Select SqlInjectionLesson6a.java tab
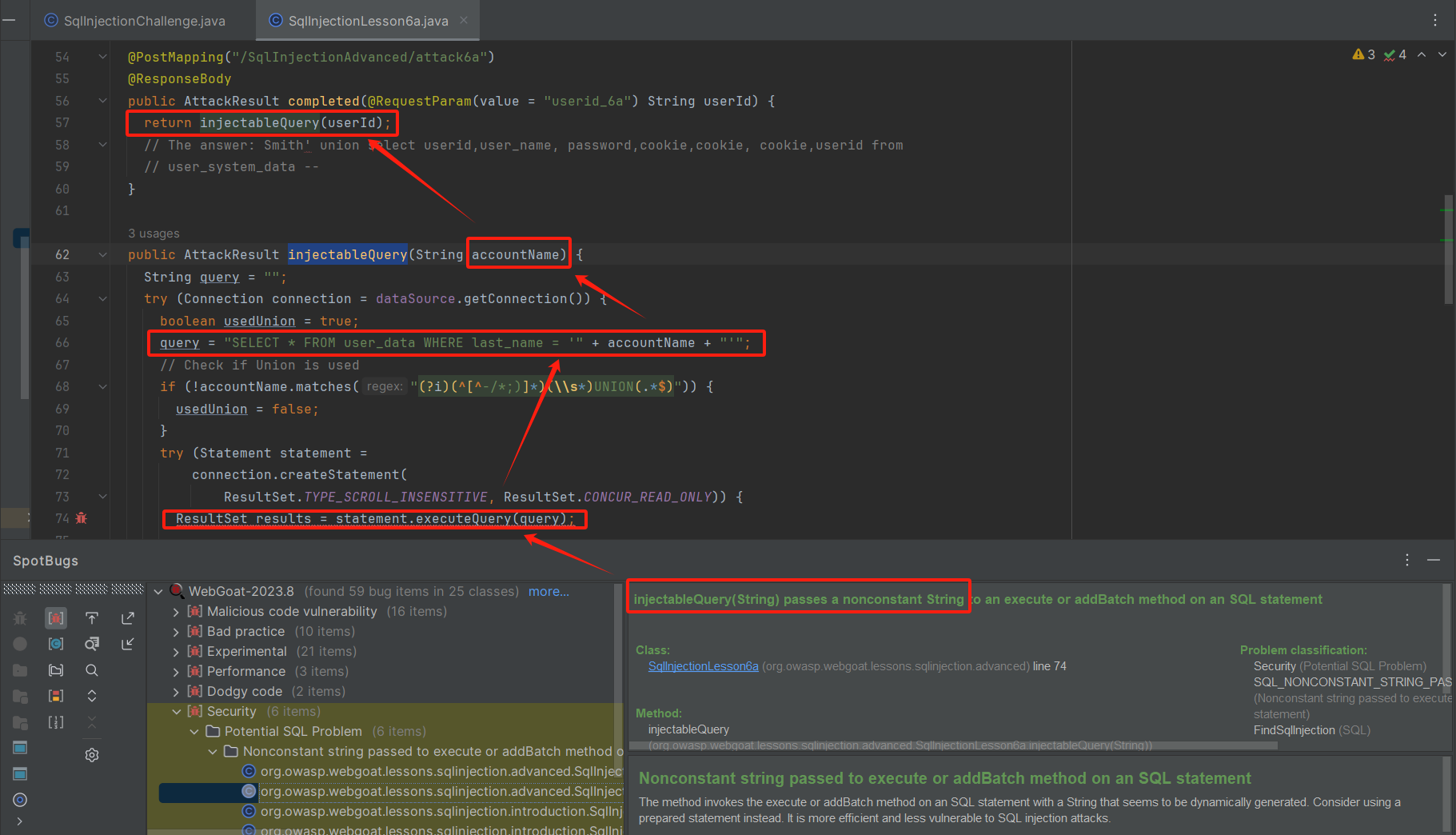1456x835 pixels. click(x=368, y=20)
